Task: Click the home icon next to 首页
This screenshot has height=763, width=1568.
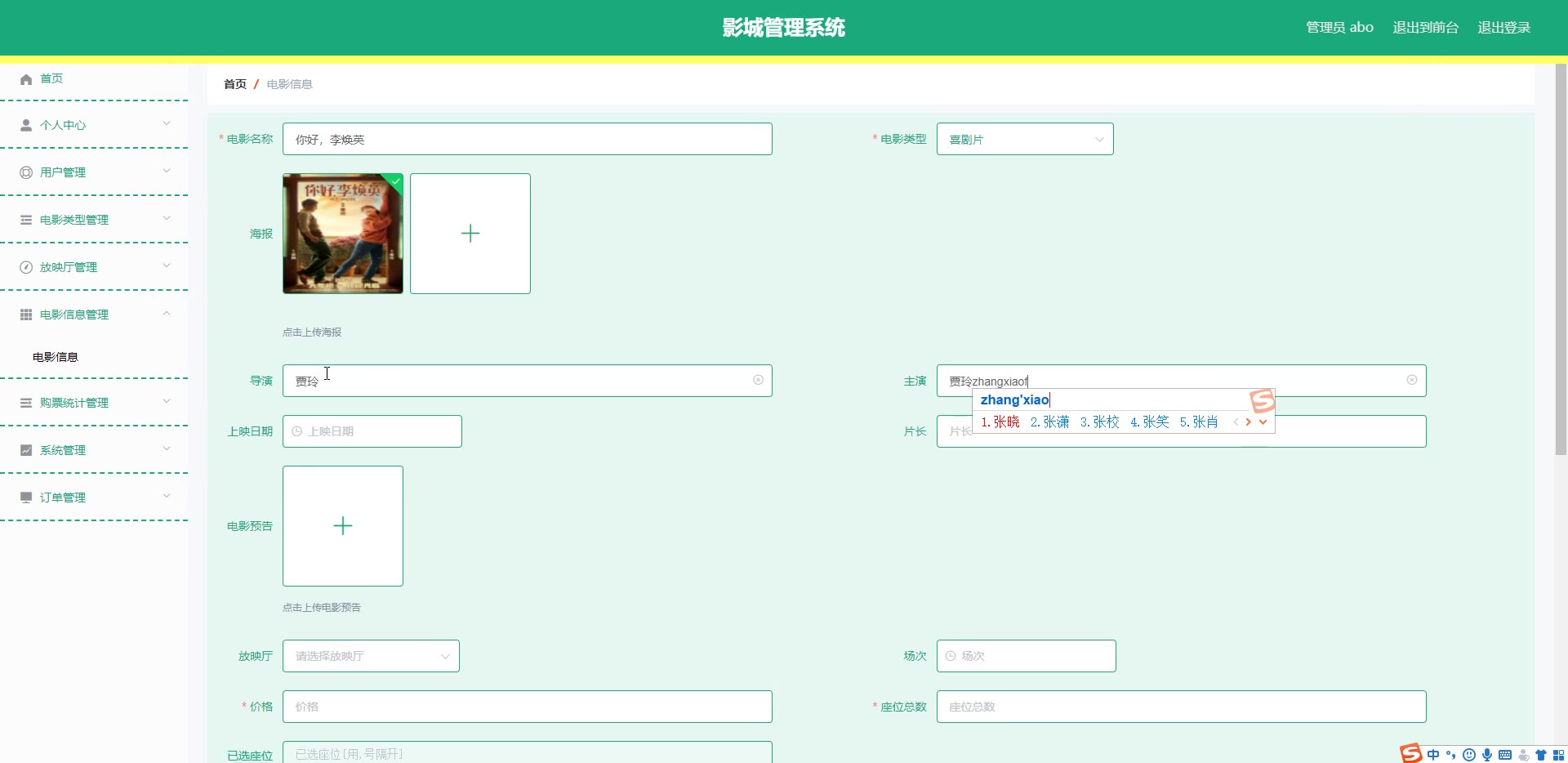Action: (x=26, y=79)
